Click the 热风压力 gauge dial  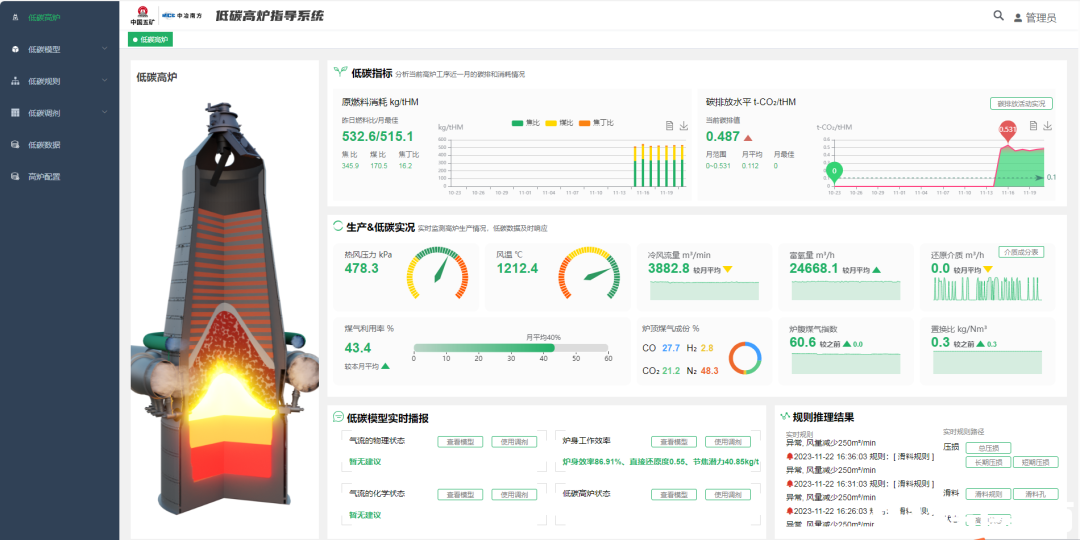pyautogui.click(x=437, y=273)
